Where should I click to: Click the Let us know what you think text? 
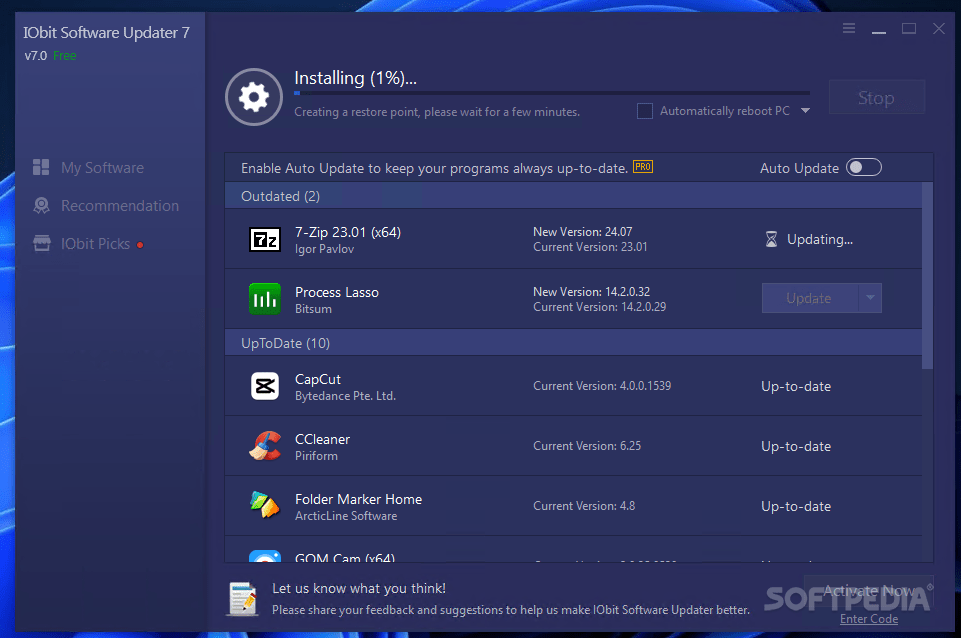point(359,588)
